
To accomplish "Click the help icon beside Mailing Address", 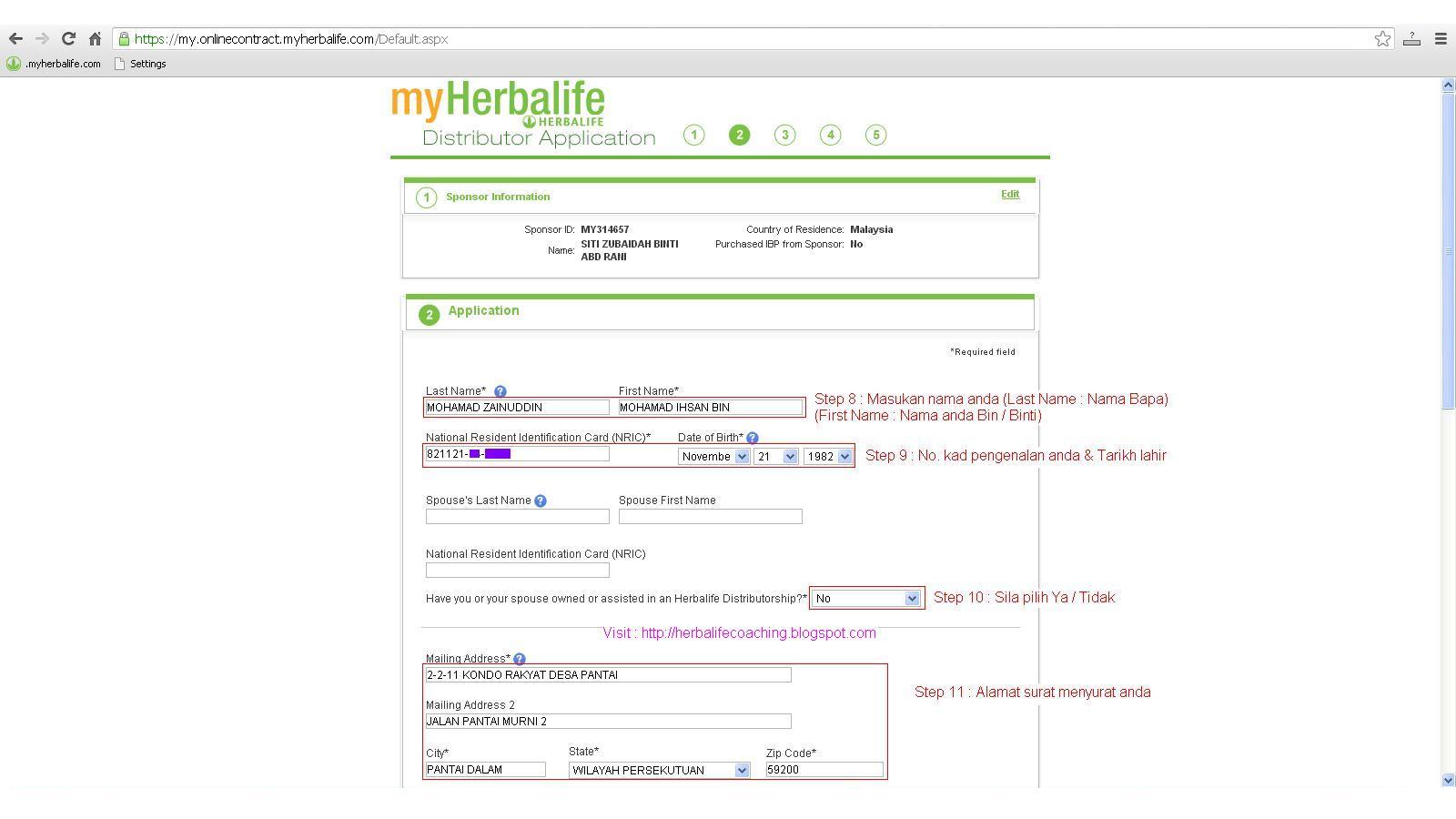I will (x=519, y=659).
